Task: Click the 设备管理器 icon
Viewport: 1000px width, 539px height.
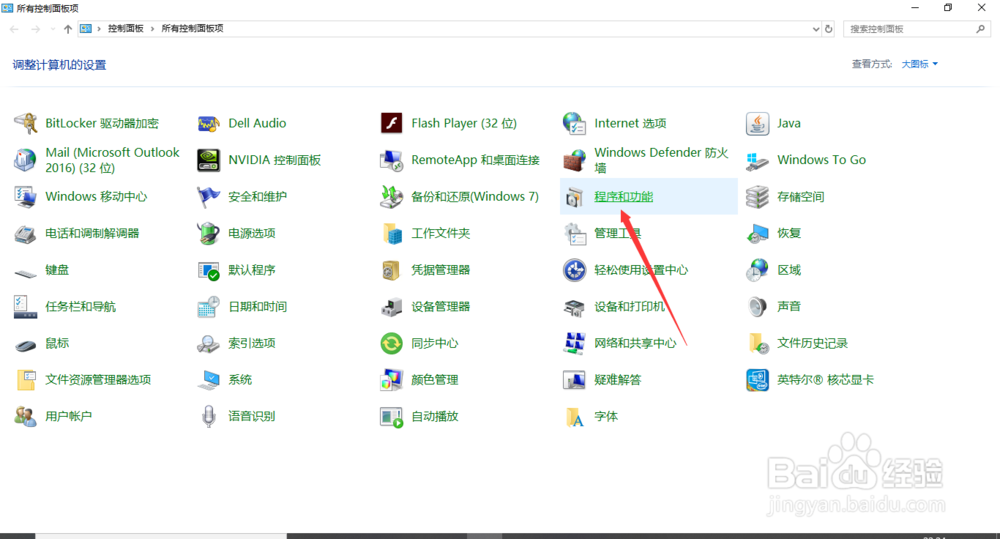Action: point(392,307)
